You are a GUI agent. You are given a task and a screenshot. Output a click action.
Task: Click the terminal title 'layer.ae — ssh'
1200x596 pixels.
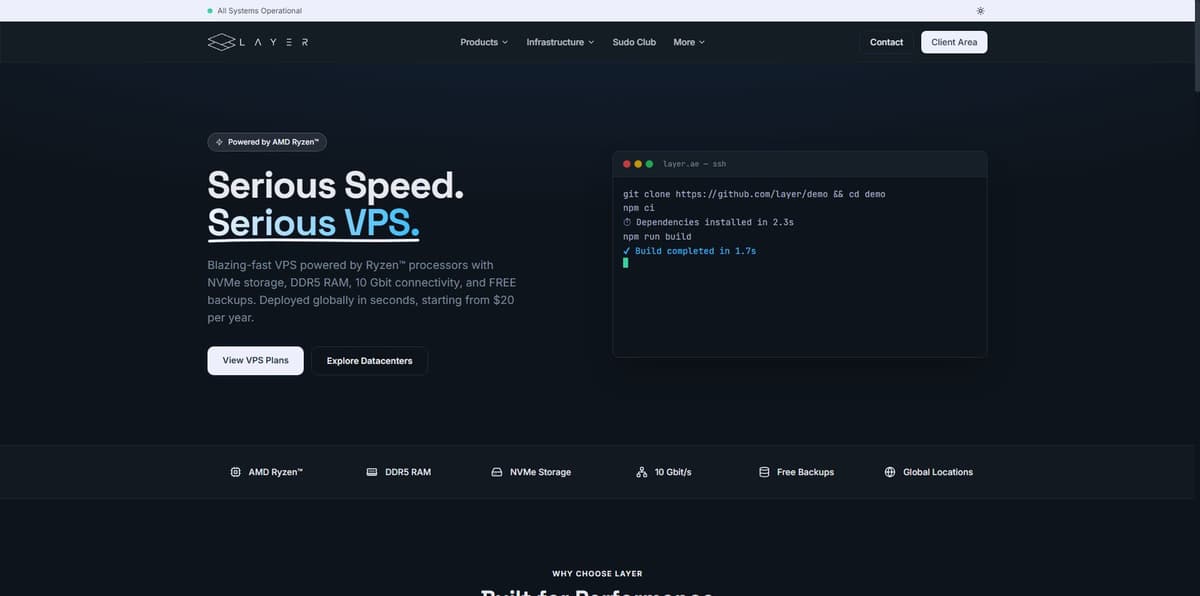(694, 164)
